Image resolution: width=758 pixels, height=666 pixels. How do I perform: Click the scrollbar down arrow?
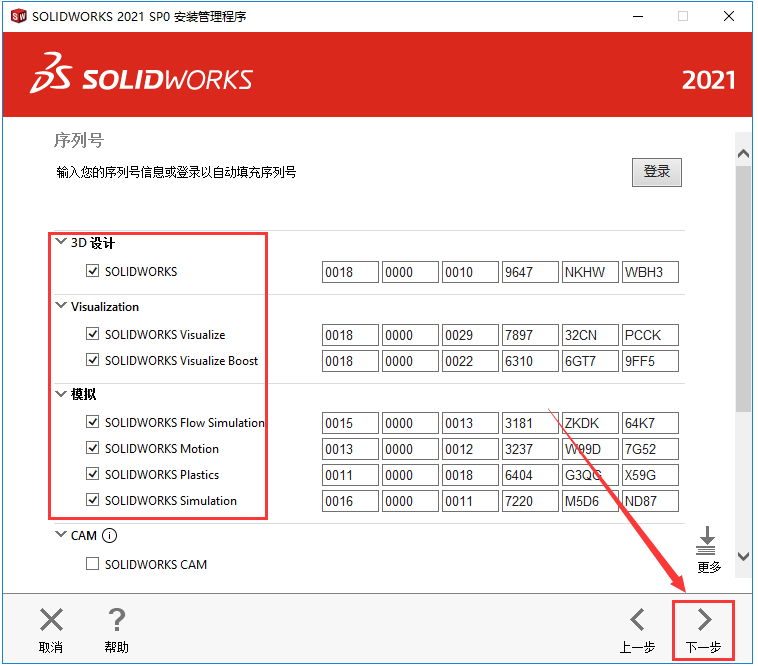(x=743, y=556)
